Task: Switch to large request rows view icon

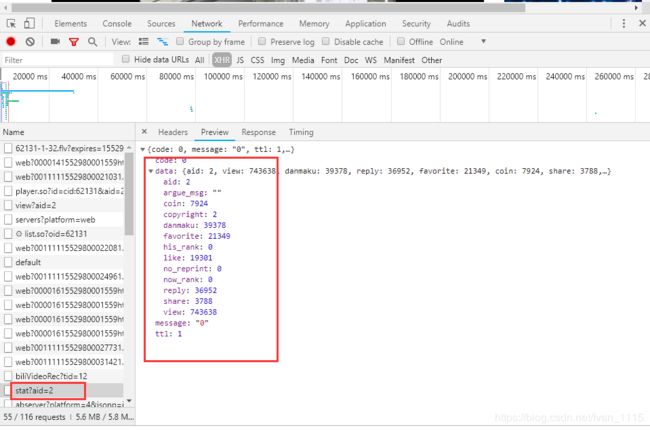Action: pyautogui.click(x=144, y=41)
